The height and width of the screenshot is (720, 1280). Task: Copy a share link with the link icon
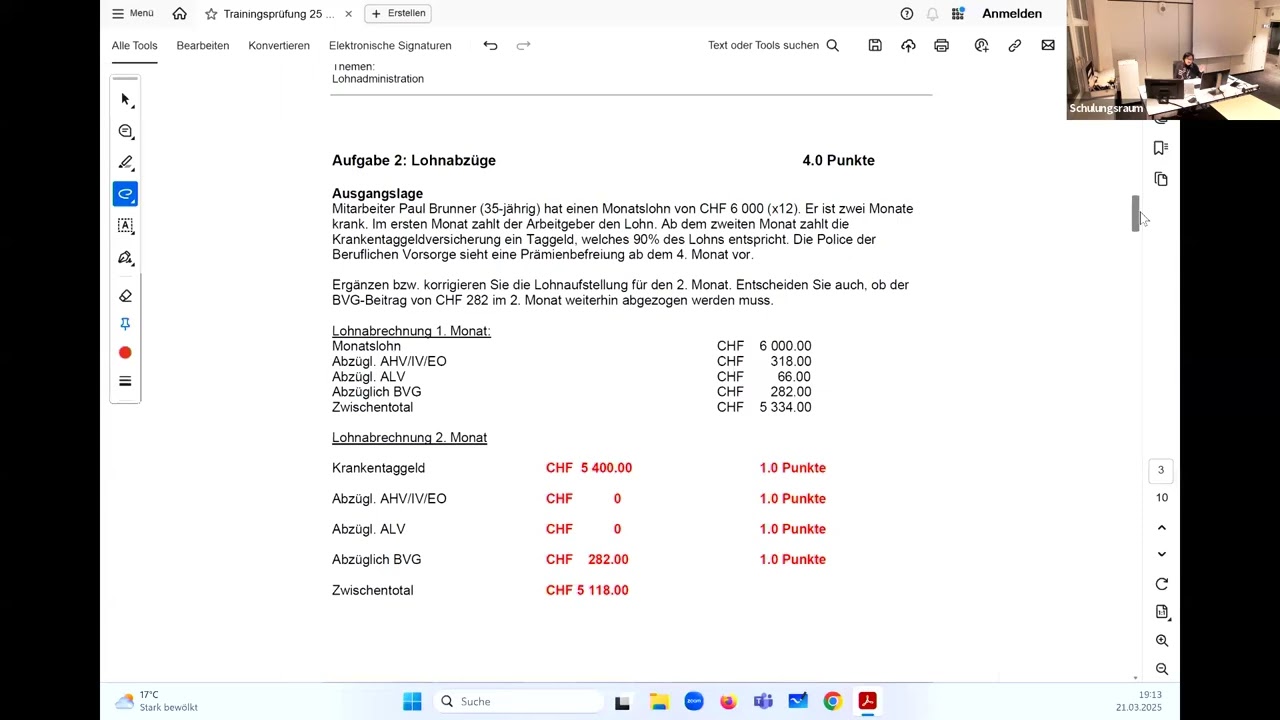coord(1014,45)
